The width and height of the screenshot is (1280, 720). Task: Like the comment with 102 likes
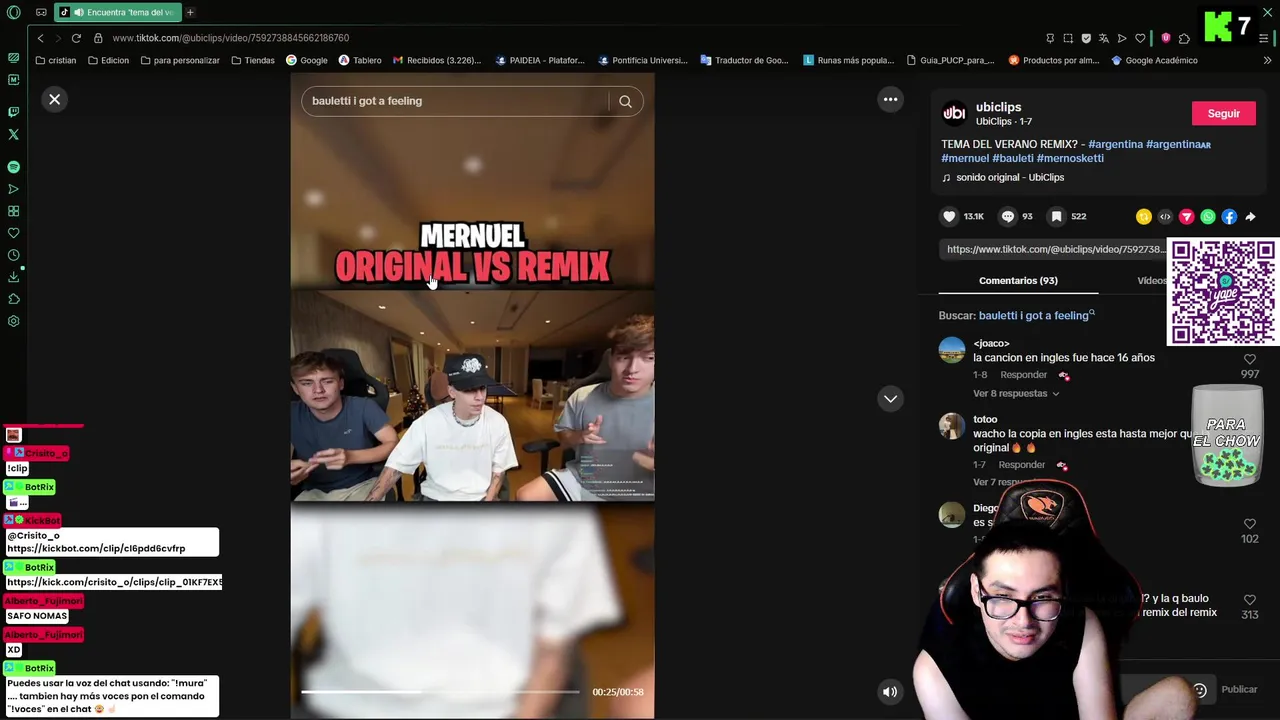[x=1249, y=524]
